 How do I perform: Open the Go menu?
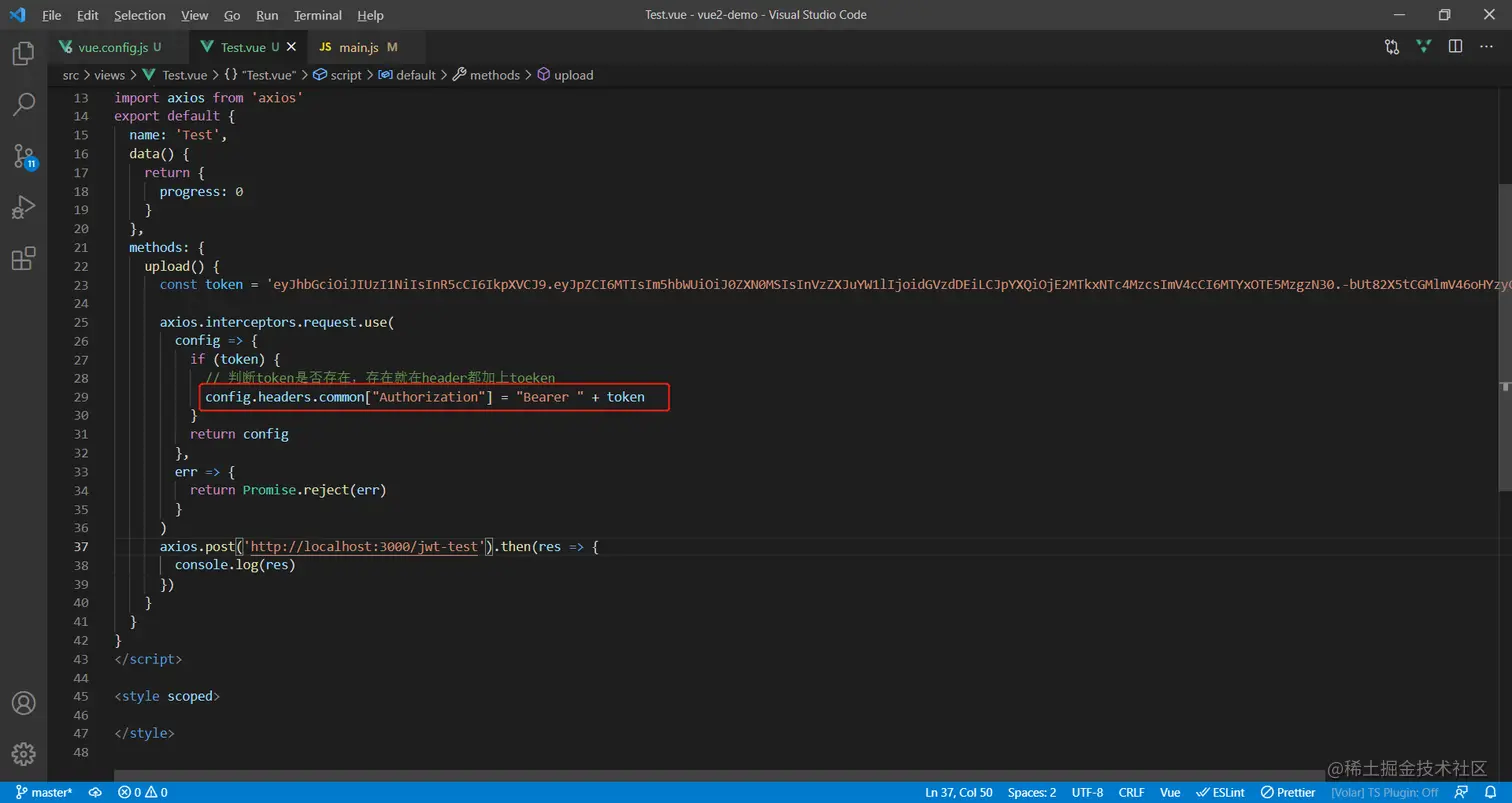click(x=232, y=15)
